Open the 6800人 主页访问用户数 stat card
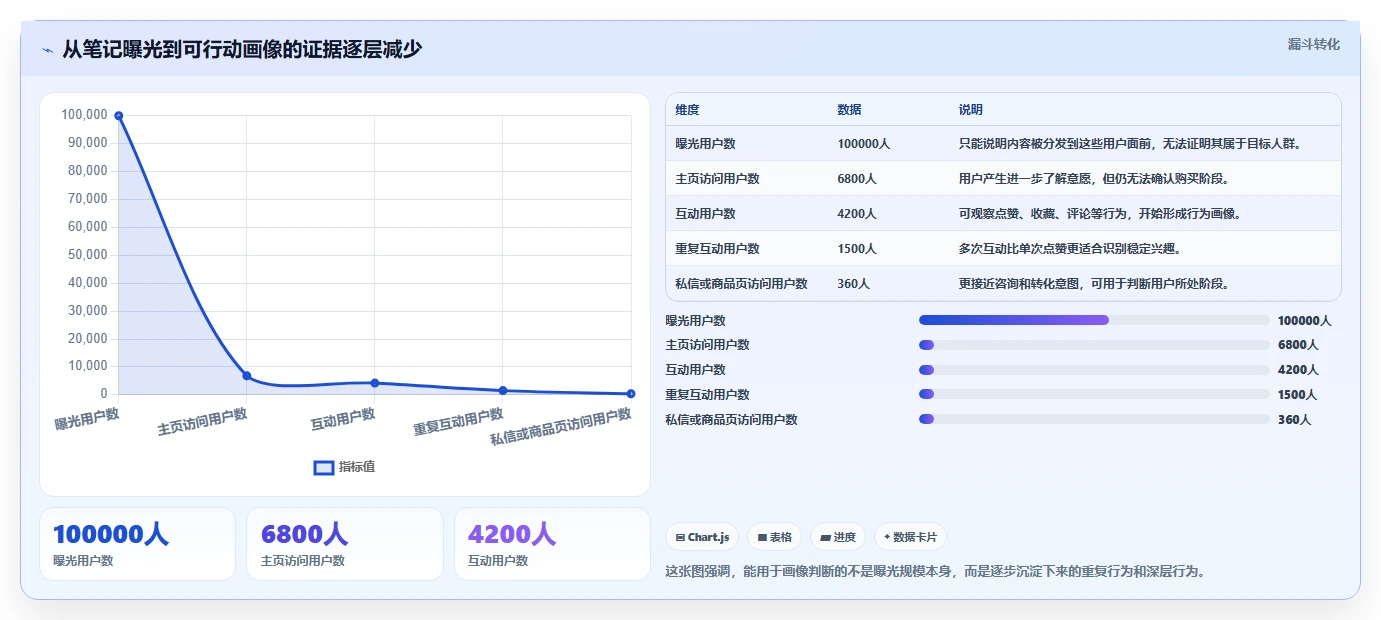This screenshot has height=620, width=1381. click(x=344, y=544)
